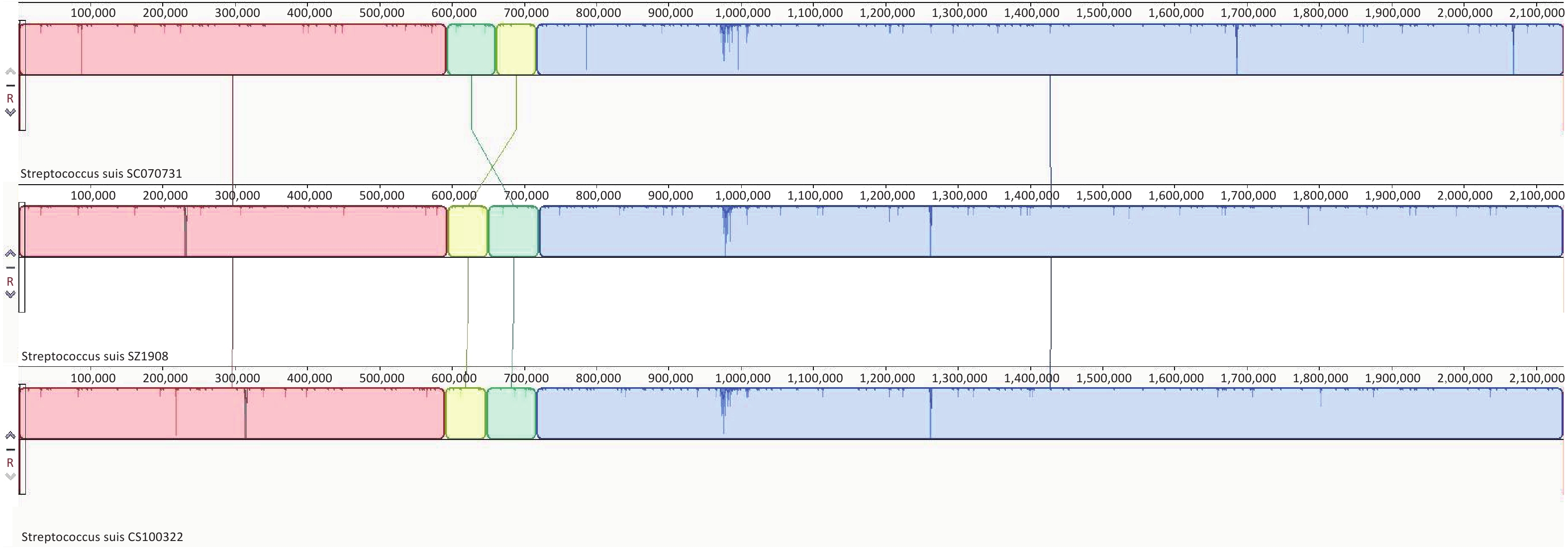The height and width of the screenshot is (548, 1568).
Task: Click the 'Streptococcus suis SZ1908' label
Action: pos(95,356)
